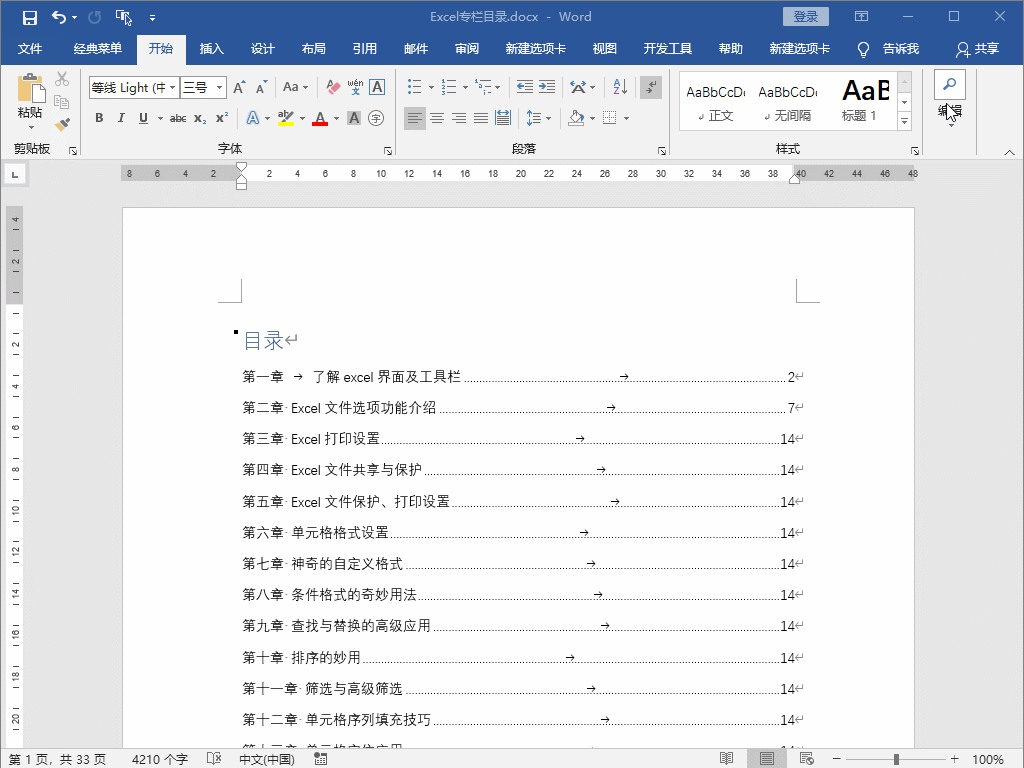Open the font dialog launcher
1024x768 pixels.
click(x=388, y=151)
